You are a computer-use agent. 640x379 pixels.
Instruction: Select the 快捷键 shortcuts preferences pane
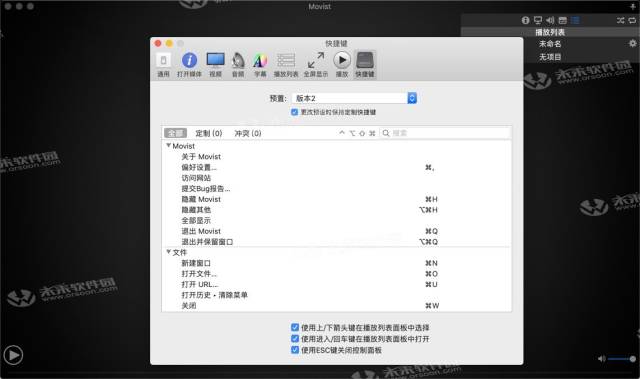364,64
